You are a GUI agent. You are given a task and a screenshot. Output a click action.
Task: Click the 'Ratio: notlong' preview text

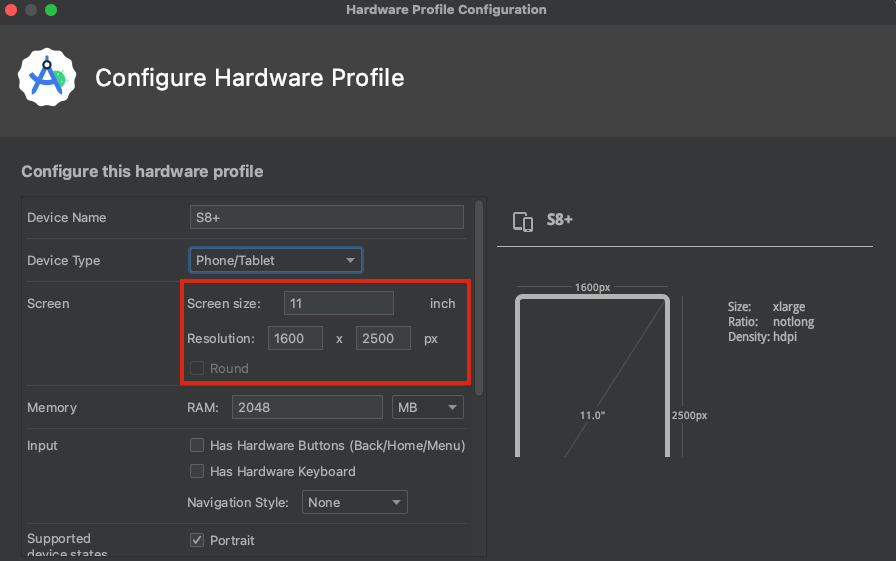[x=771, y=322]
